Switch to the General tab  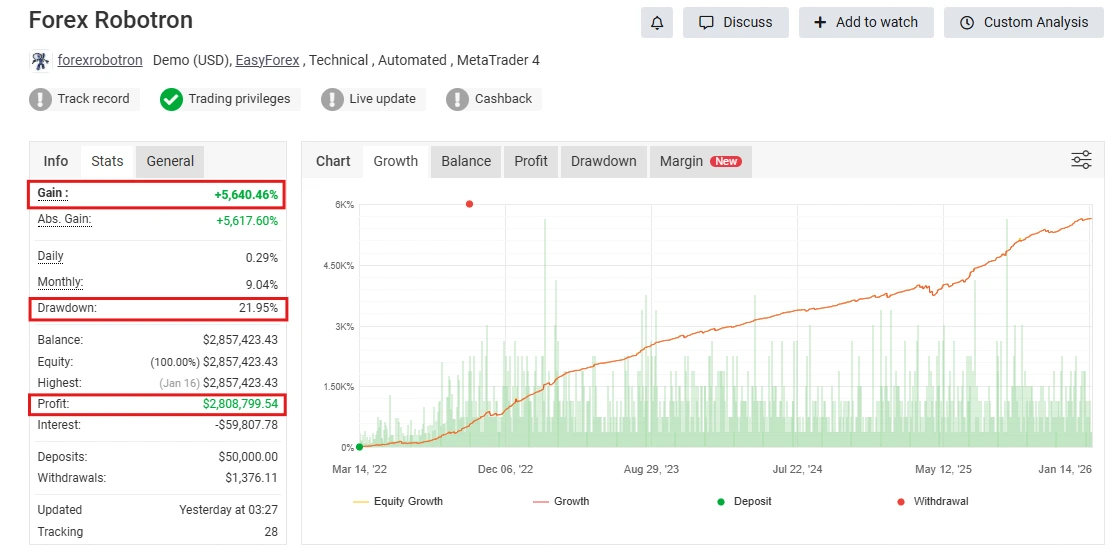pyautogui.click(x=170, y=161)
